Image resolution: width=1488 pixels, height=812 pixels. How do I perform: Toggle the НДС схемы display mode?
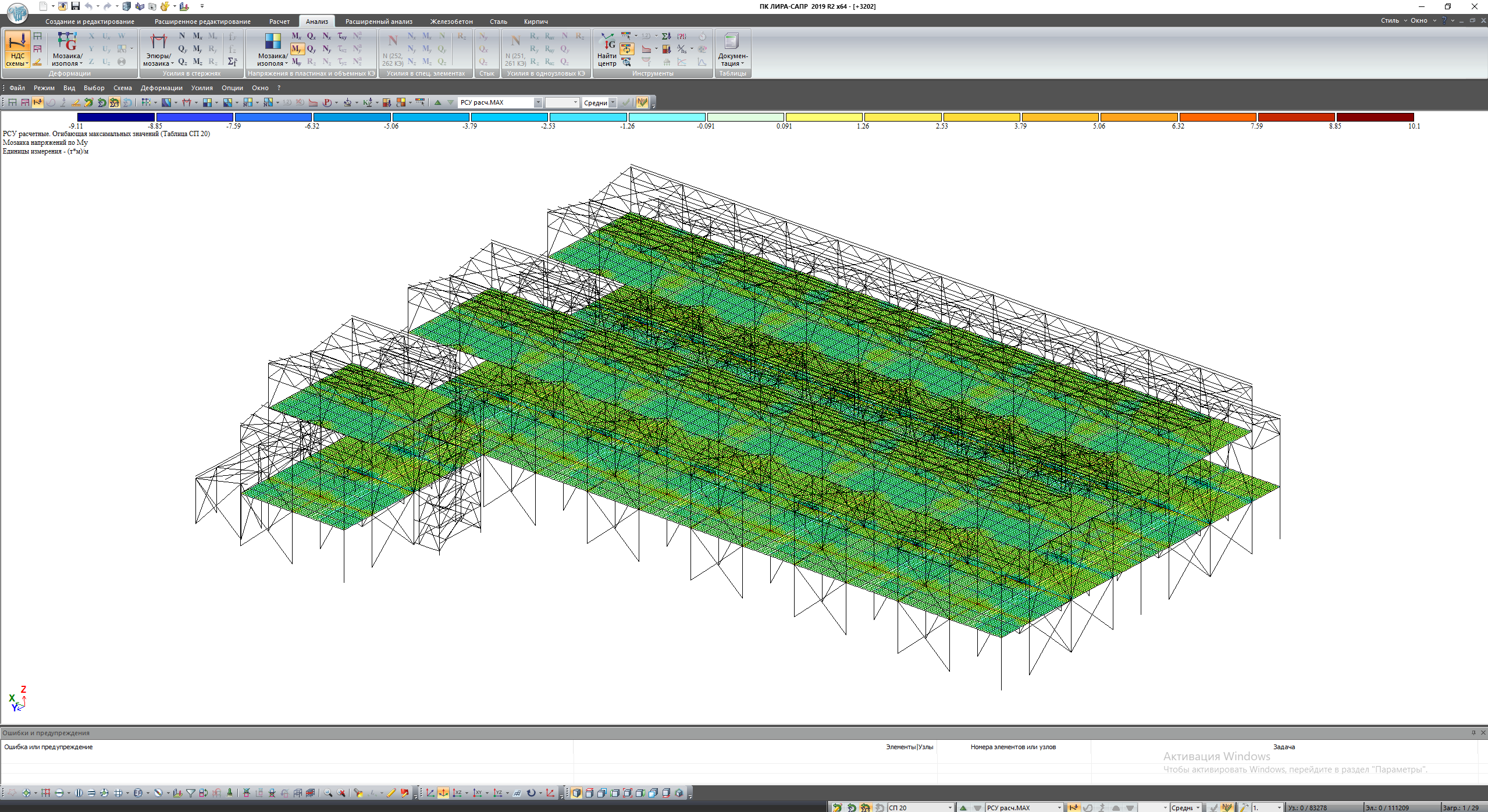pos(17,49)
